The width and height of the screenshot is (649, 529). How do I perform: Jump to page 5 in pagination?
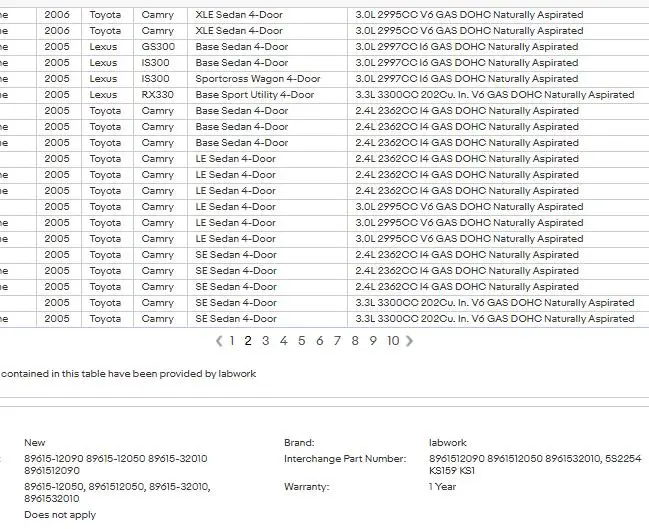click(x=301, y=341)
